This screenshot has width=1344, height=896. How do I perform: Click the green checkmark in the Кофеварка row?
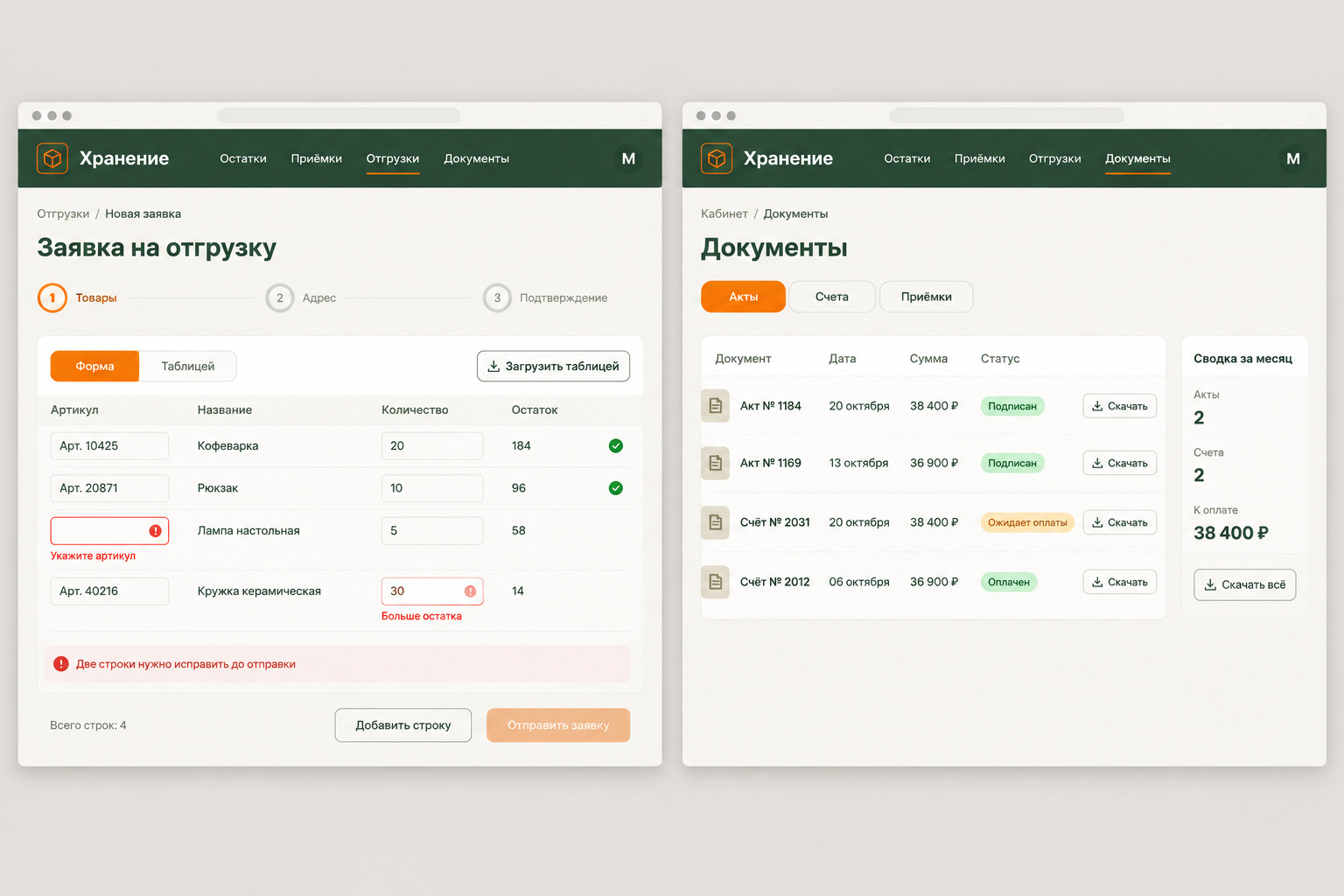click(616, 446)
